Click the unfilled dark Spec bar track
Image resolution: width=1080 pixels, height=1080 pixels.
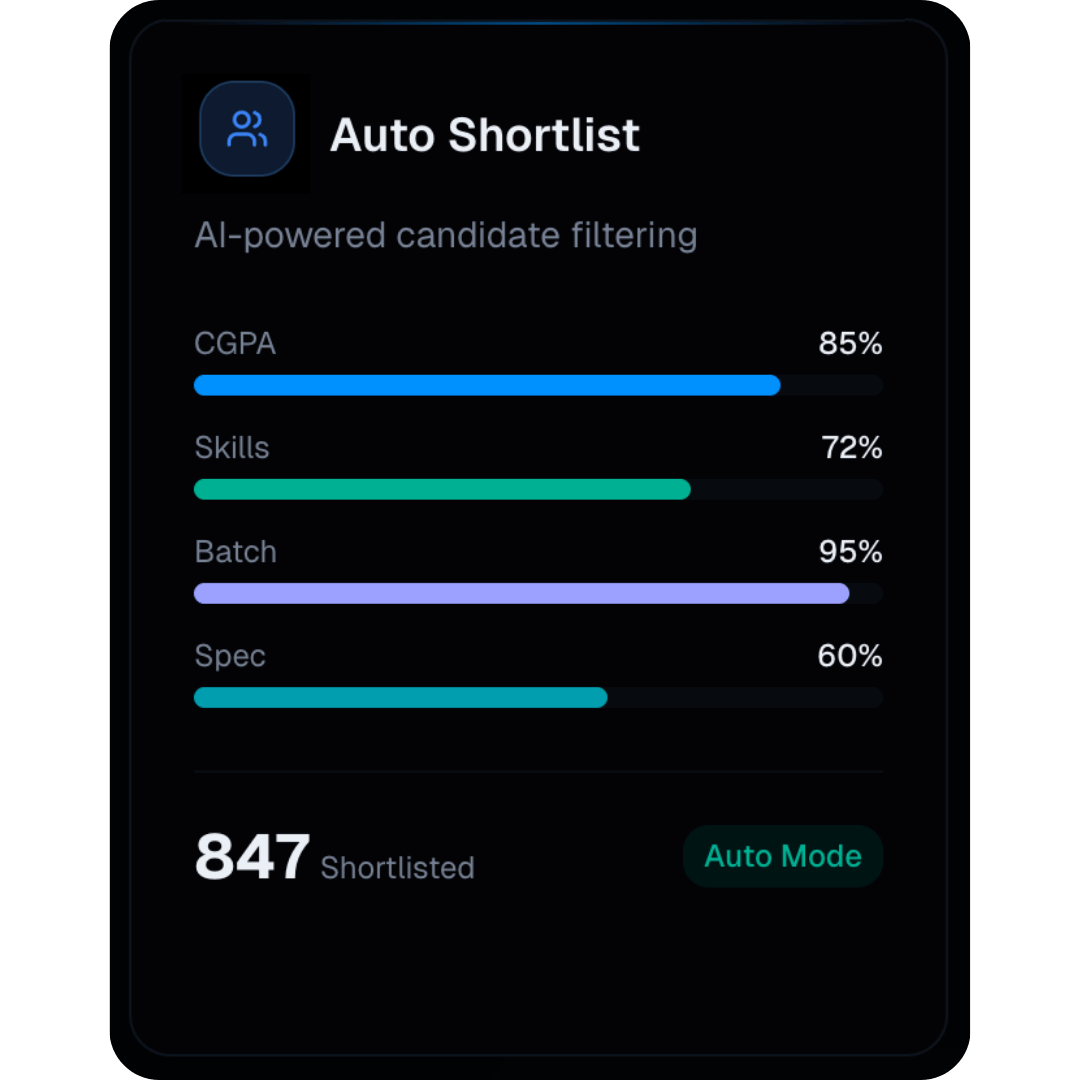click(x=745, y=697)
